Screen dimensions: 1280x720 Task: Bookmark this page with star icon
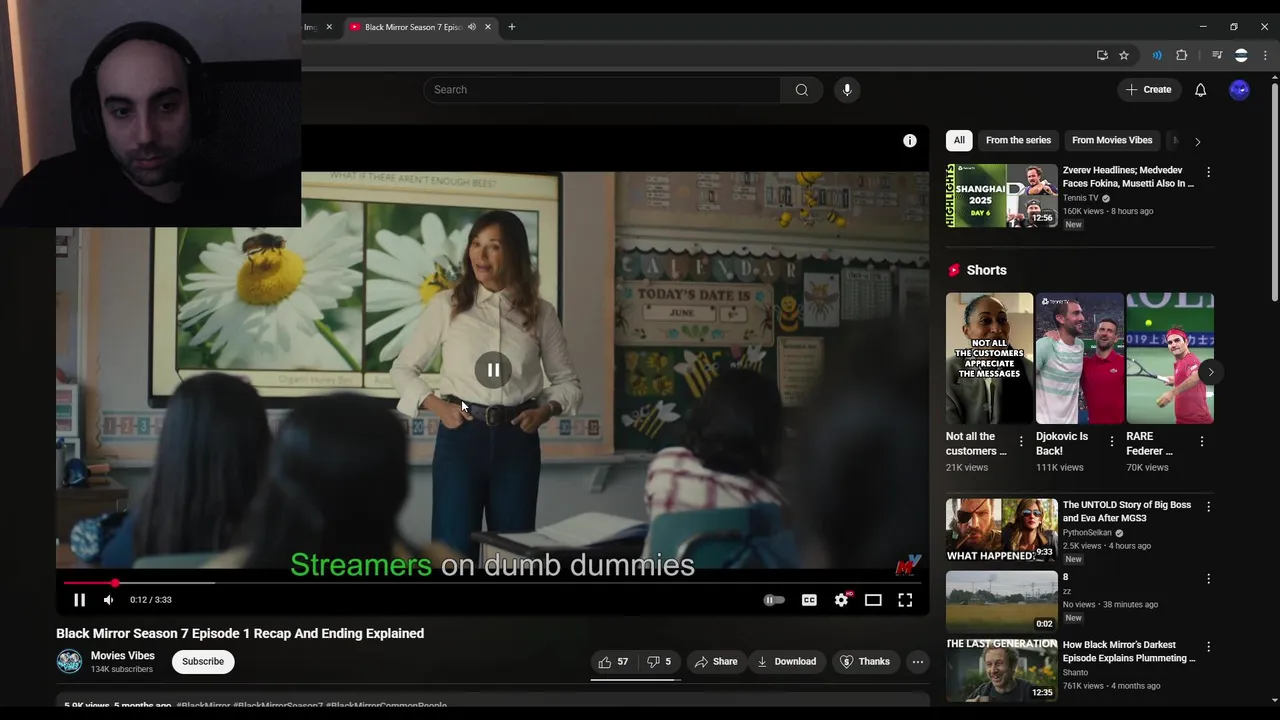coord(1124,55)
